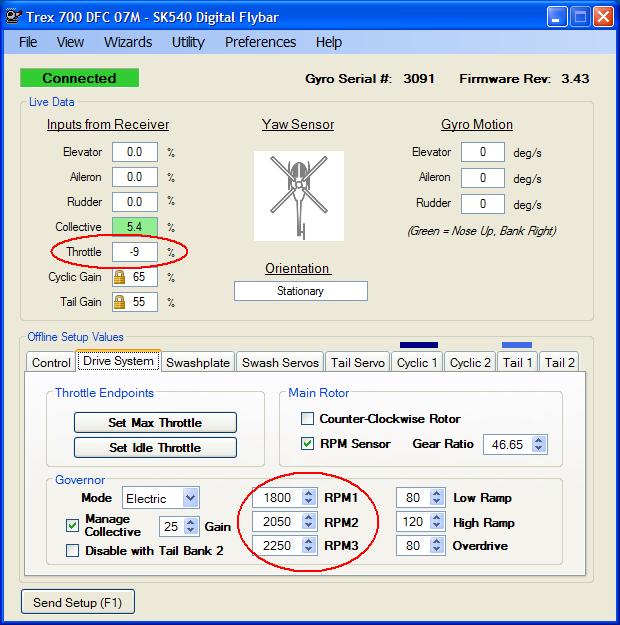Viewport: 620px width, 625px height.
Task: Open the Wizards menu
Action: coord(128,42)
